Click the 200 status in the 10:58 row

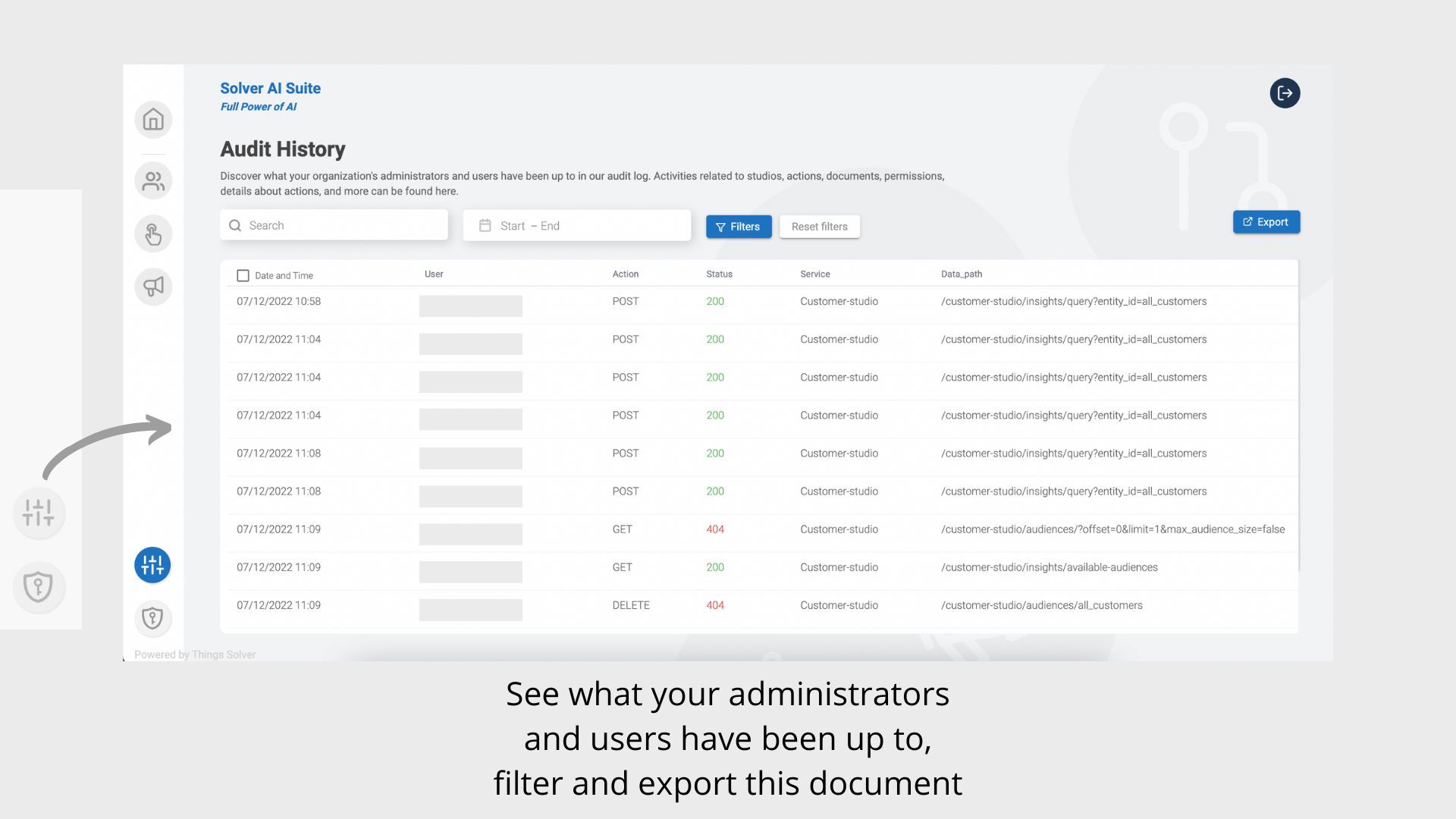pyautogui.click(x=715, y=301)
